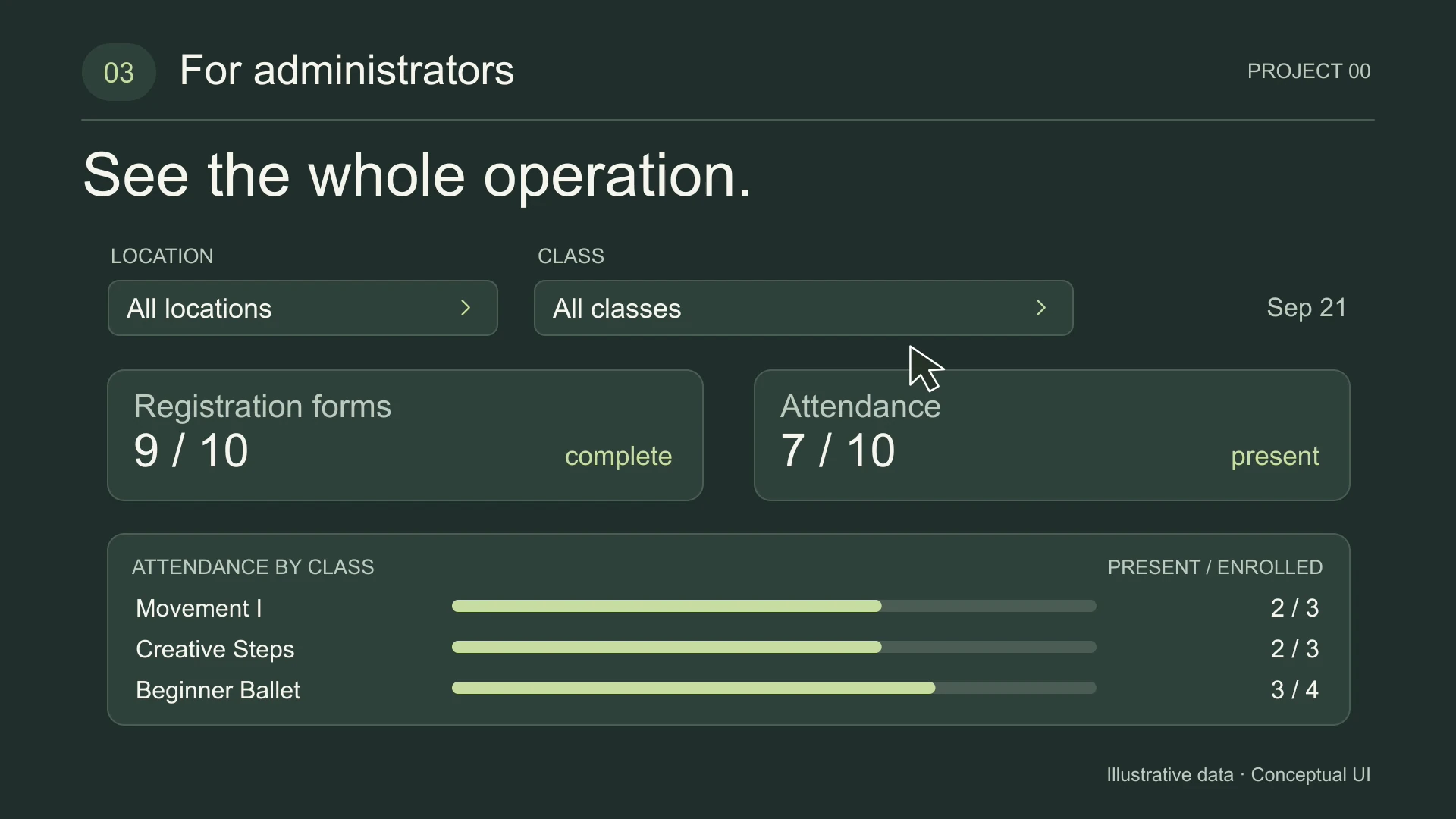Viewport: 1456px width, 819px height.
Task: Click the Beginner Ballet attendance progress bar
Action: coord(773,689)
